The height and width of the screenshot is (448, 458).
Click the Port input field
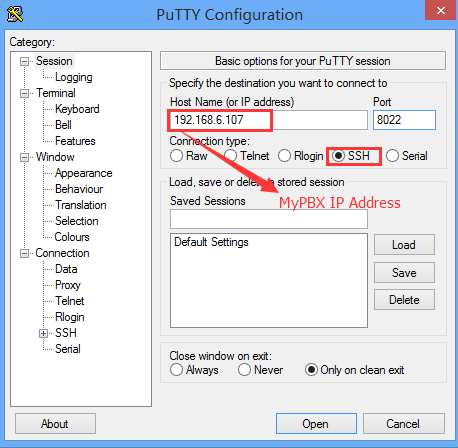[404, 120]
